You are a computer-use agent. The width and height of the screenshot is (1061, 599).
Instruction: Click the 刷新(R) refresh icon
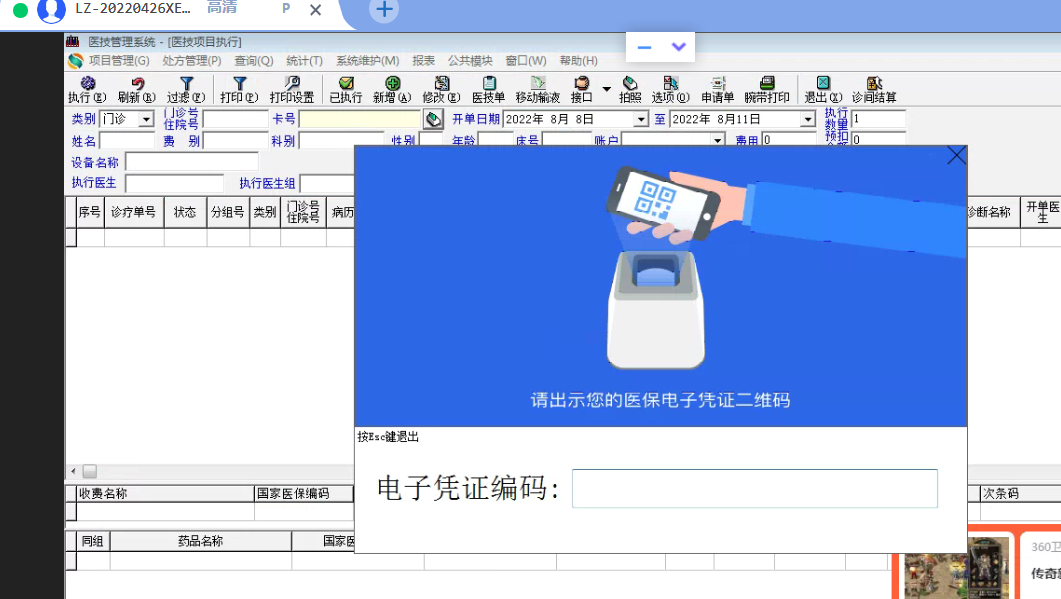tap(137, 90)
